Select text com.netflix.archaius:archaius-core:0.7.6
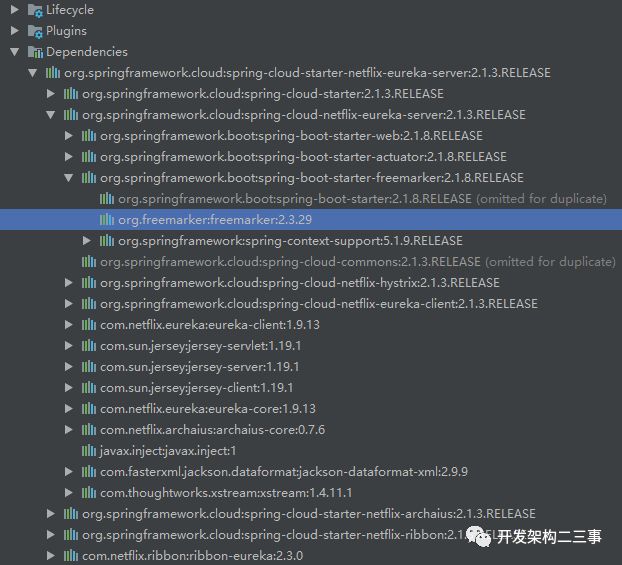The height and width of the screenshot is (565, 622). tap(213, 430)
